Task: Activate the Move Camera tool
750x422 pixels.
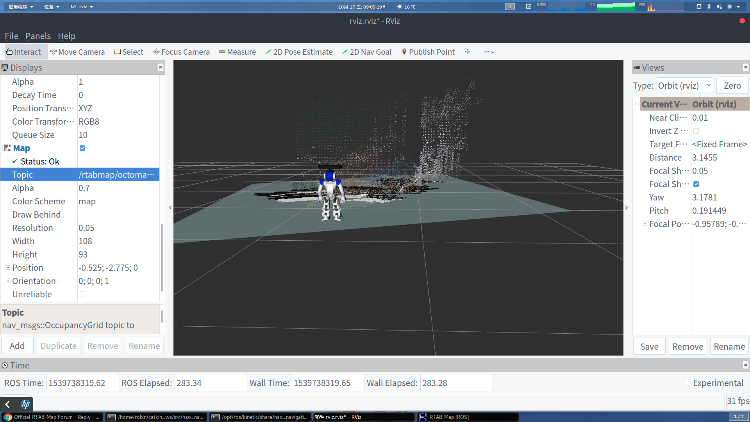Action: tap(78, 52)
